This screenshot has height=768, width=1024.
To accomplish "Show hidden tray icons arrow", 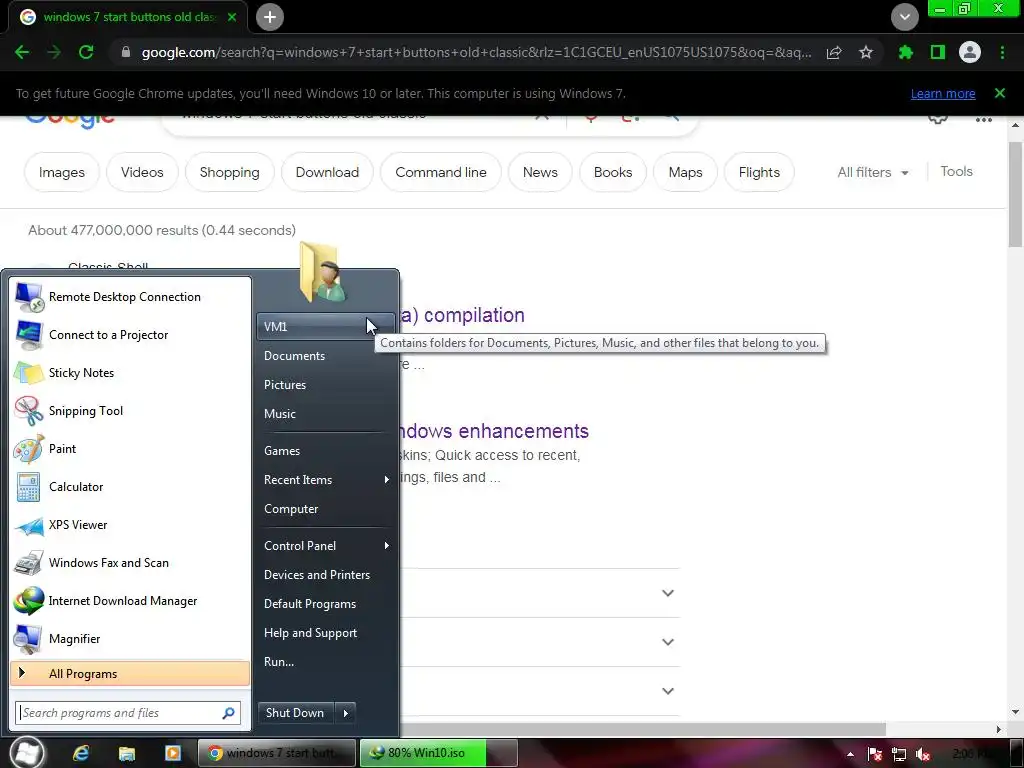I will [850, 754].
